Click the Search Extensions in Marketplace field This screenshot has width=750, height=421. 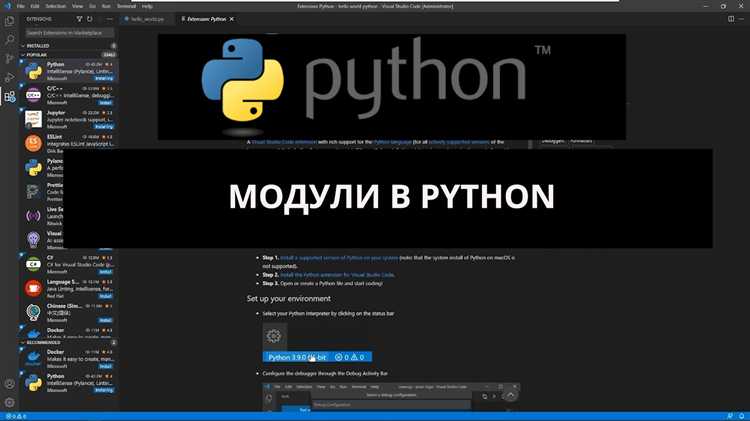(x=68, y=32)
